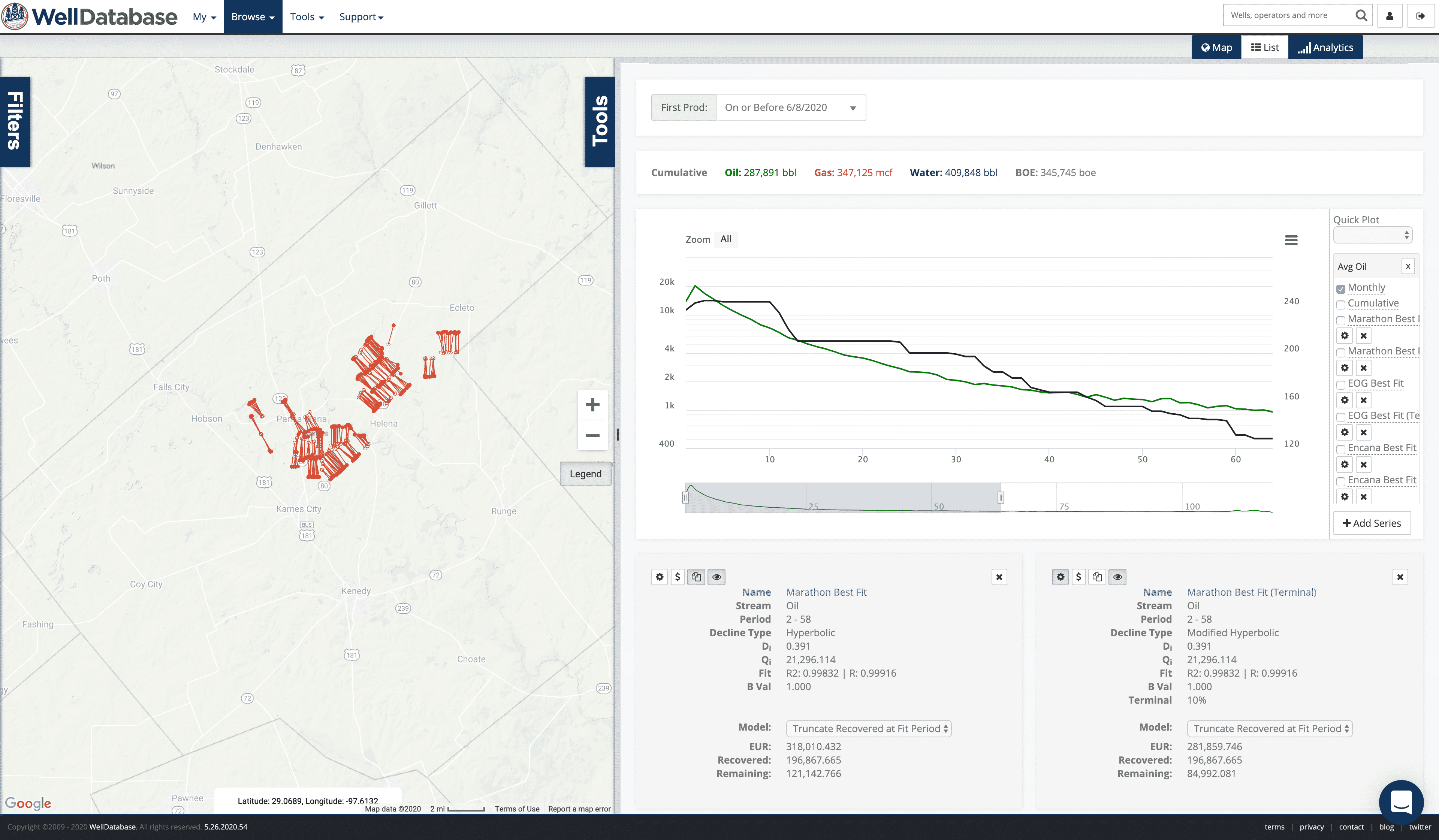Click right handle of chart range navigator

(x=1001, y=498)
